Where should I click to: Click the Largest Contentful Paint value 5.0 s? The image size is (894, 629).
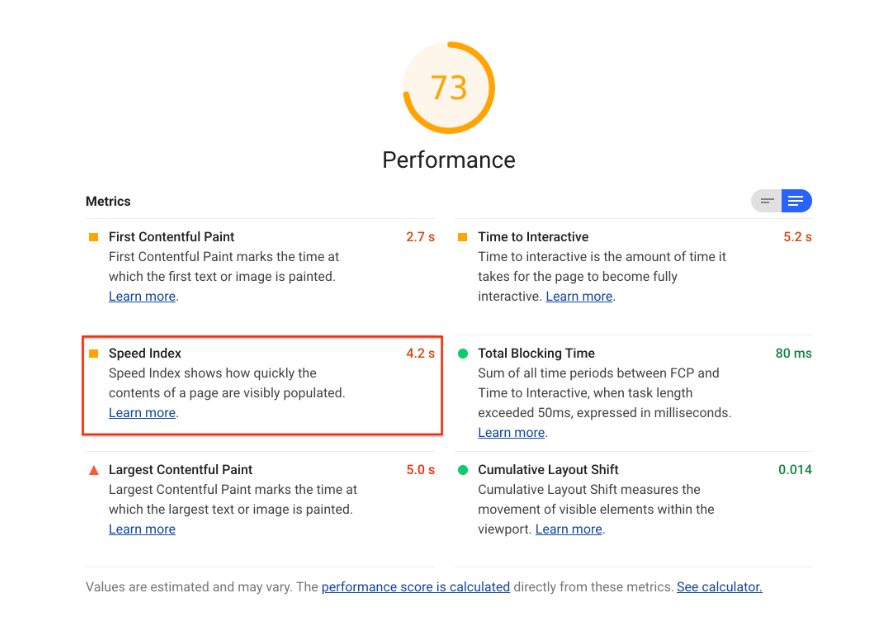pyautogui.click(x=420, y=470)
